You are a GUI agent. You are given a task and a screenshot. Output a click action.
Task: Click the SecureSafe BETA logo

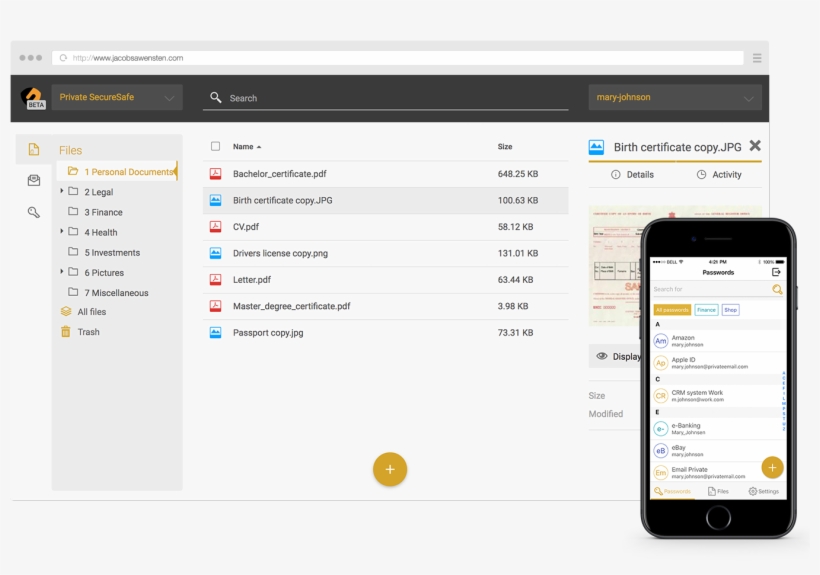pos(33,98)
